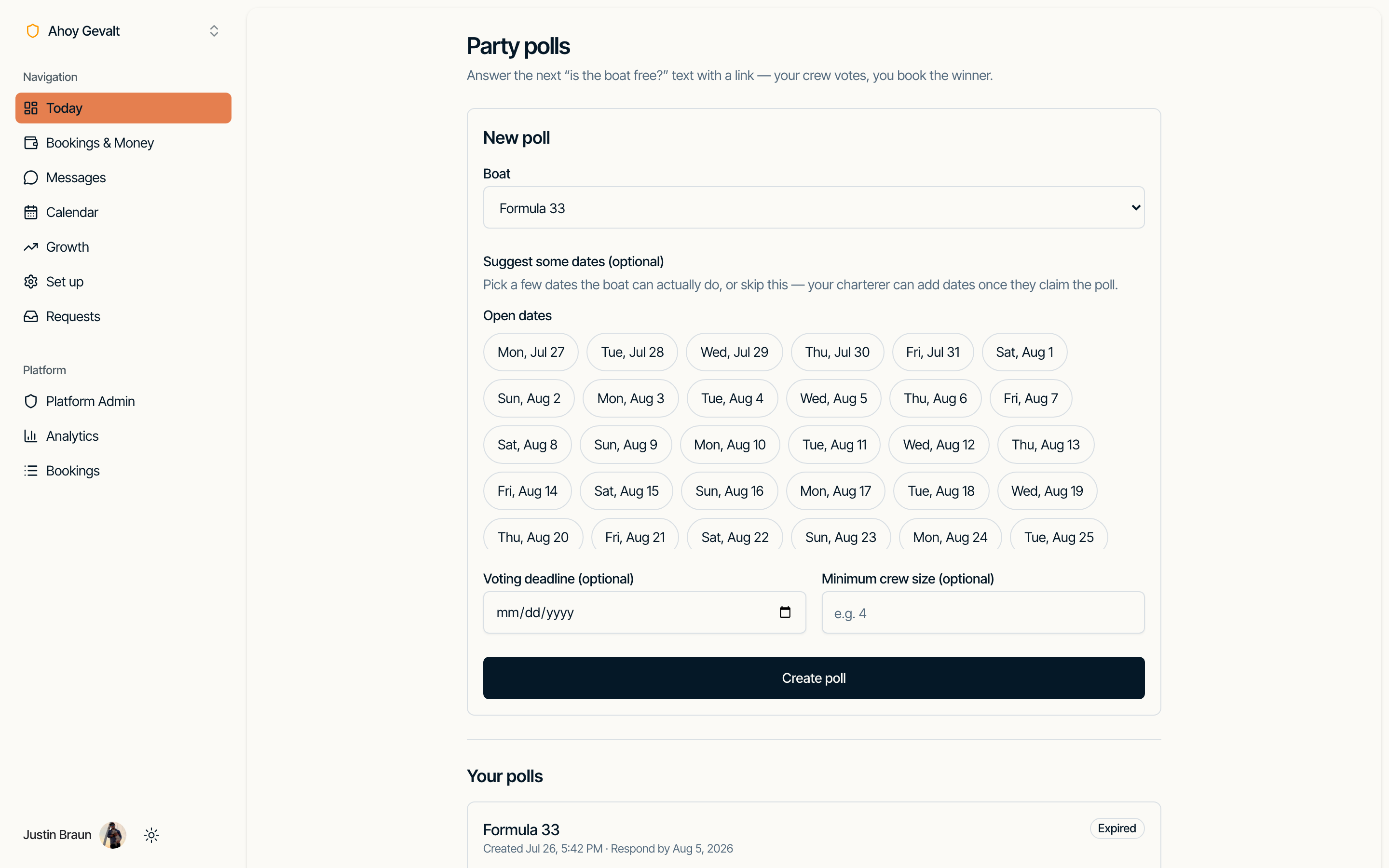Viewport: 1389px width, 868px height.
Task: Click the Growth trending arrow icon
Action: tap(31, 247)
